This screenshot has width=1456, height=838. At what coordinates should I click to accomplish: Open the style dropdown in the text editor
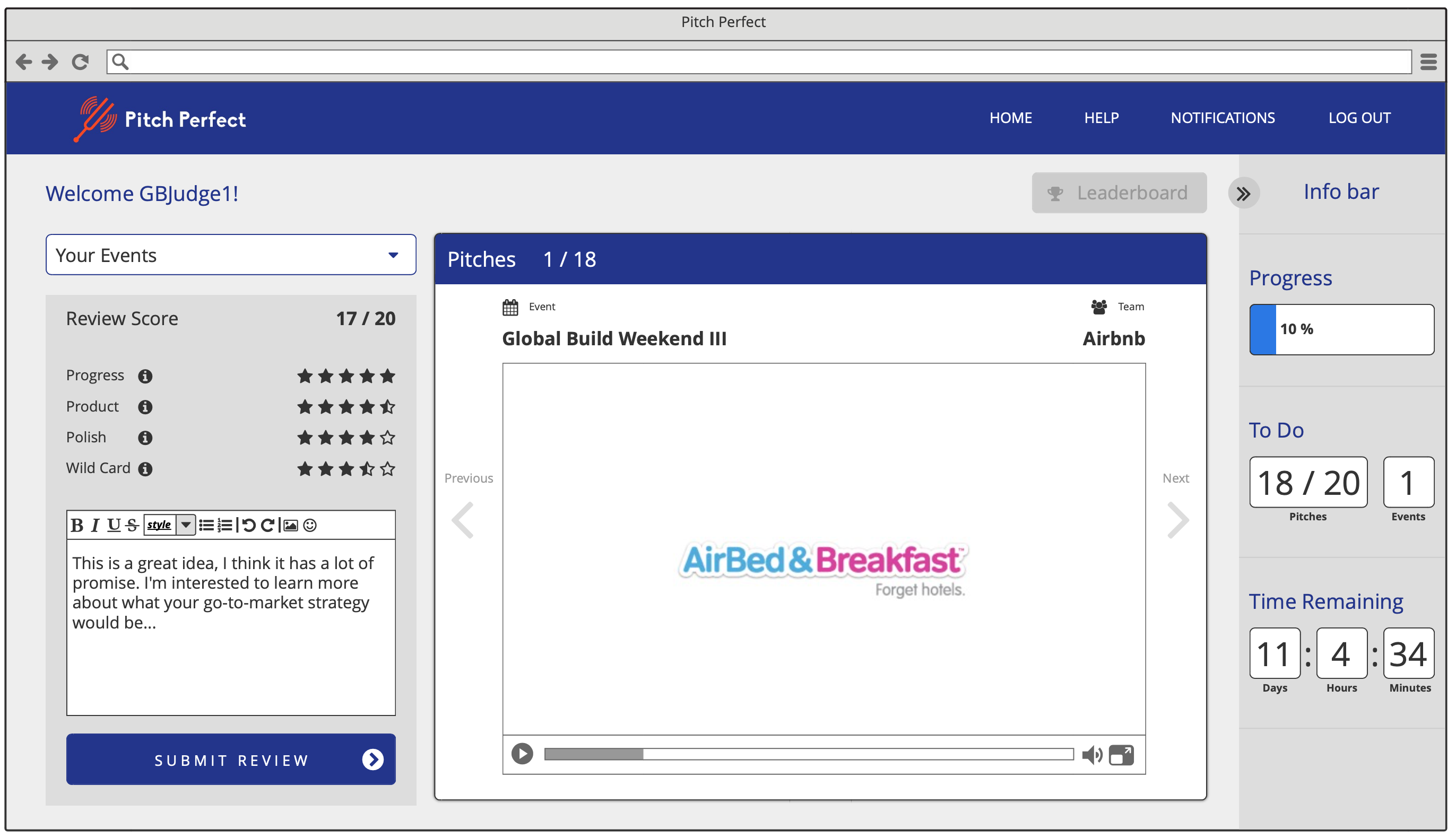[185, 525]
